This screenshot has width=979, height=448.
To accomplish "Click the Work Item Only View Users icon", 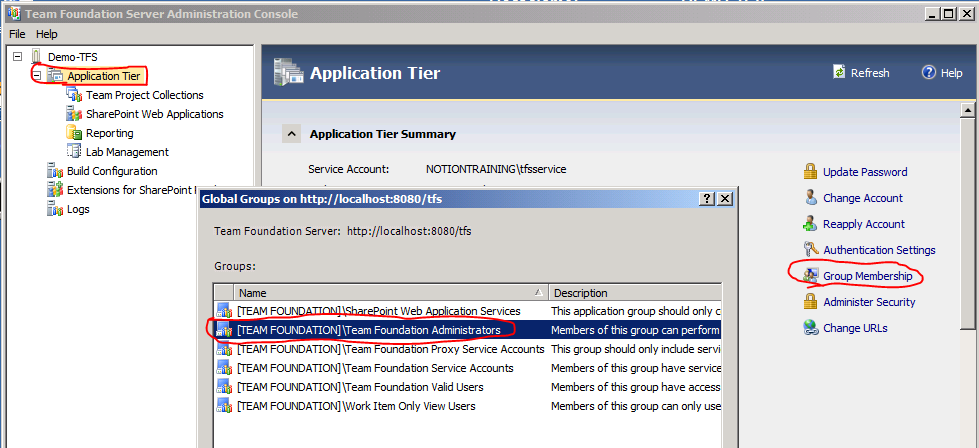I will click(x=224, y=406).
